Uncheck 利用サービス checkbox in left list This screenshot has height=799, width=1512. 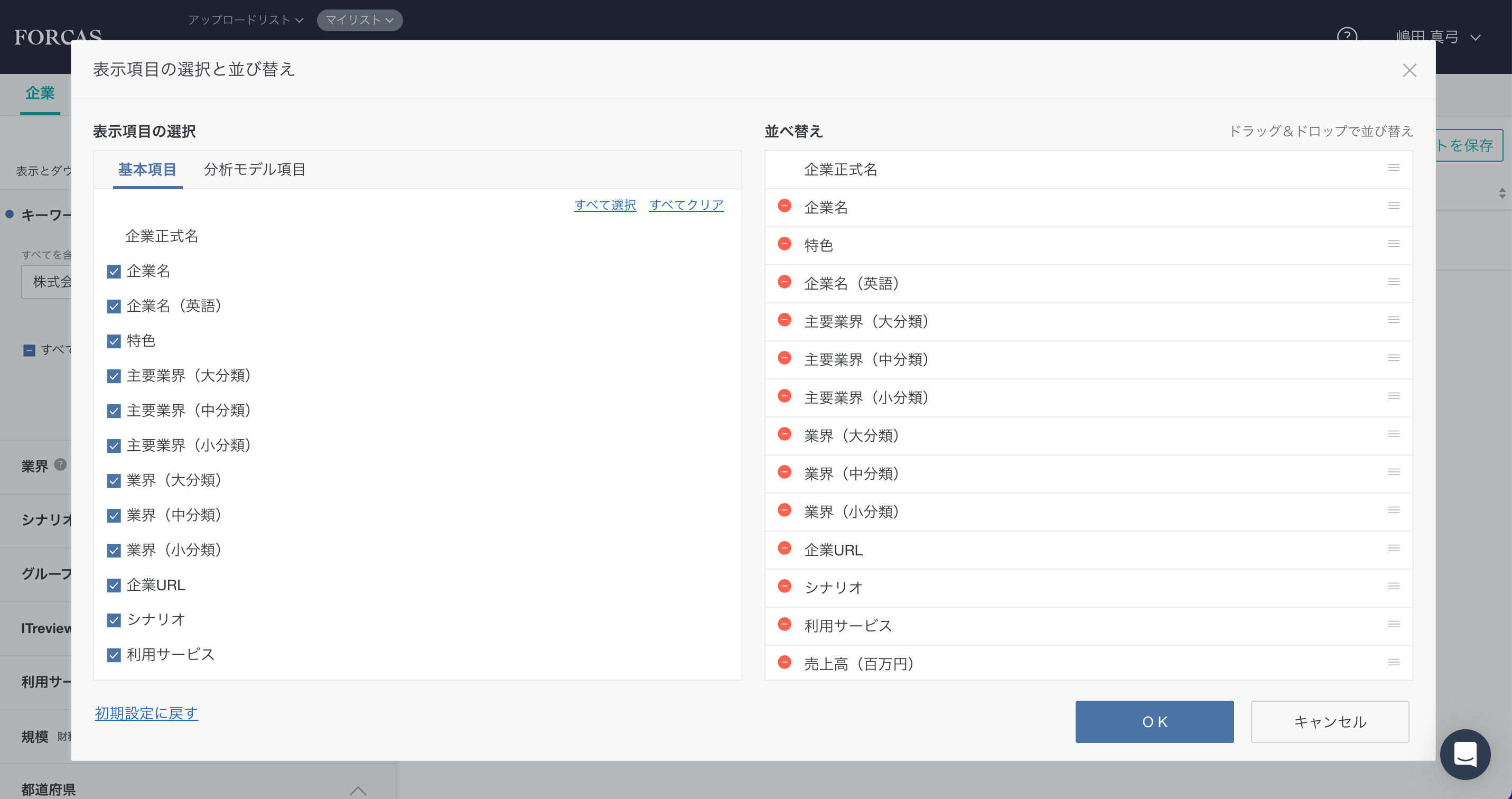(x=114, y=655)
